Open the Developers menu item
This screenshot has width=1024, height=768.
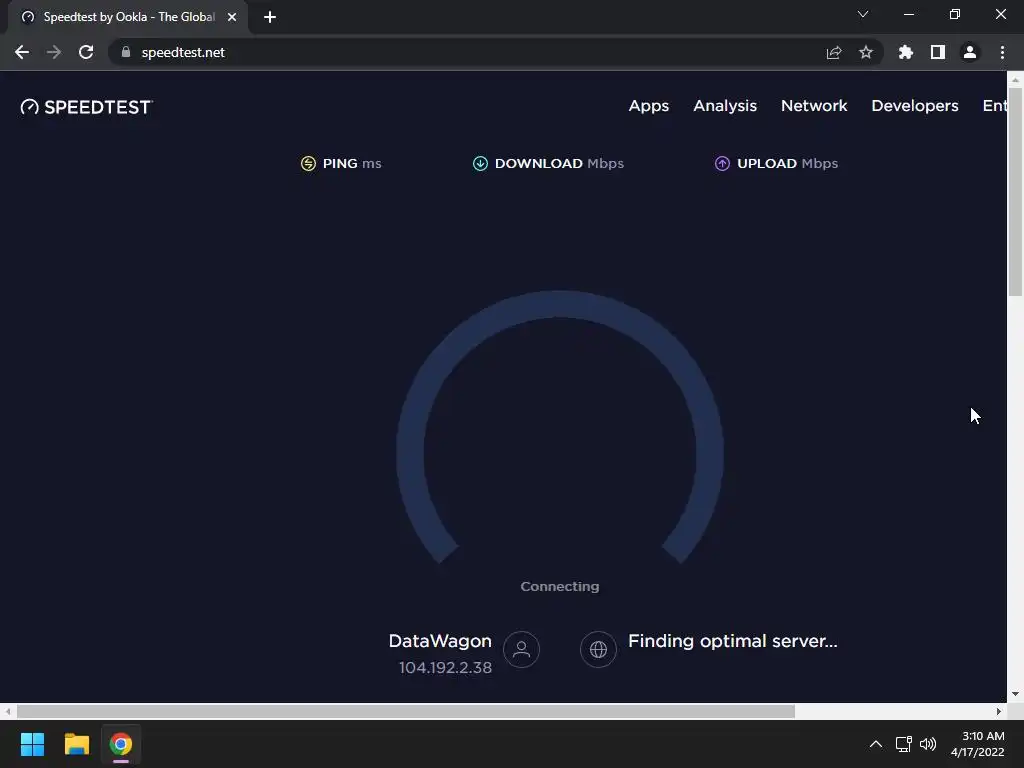[915, 106]
